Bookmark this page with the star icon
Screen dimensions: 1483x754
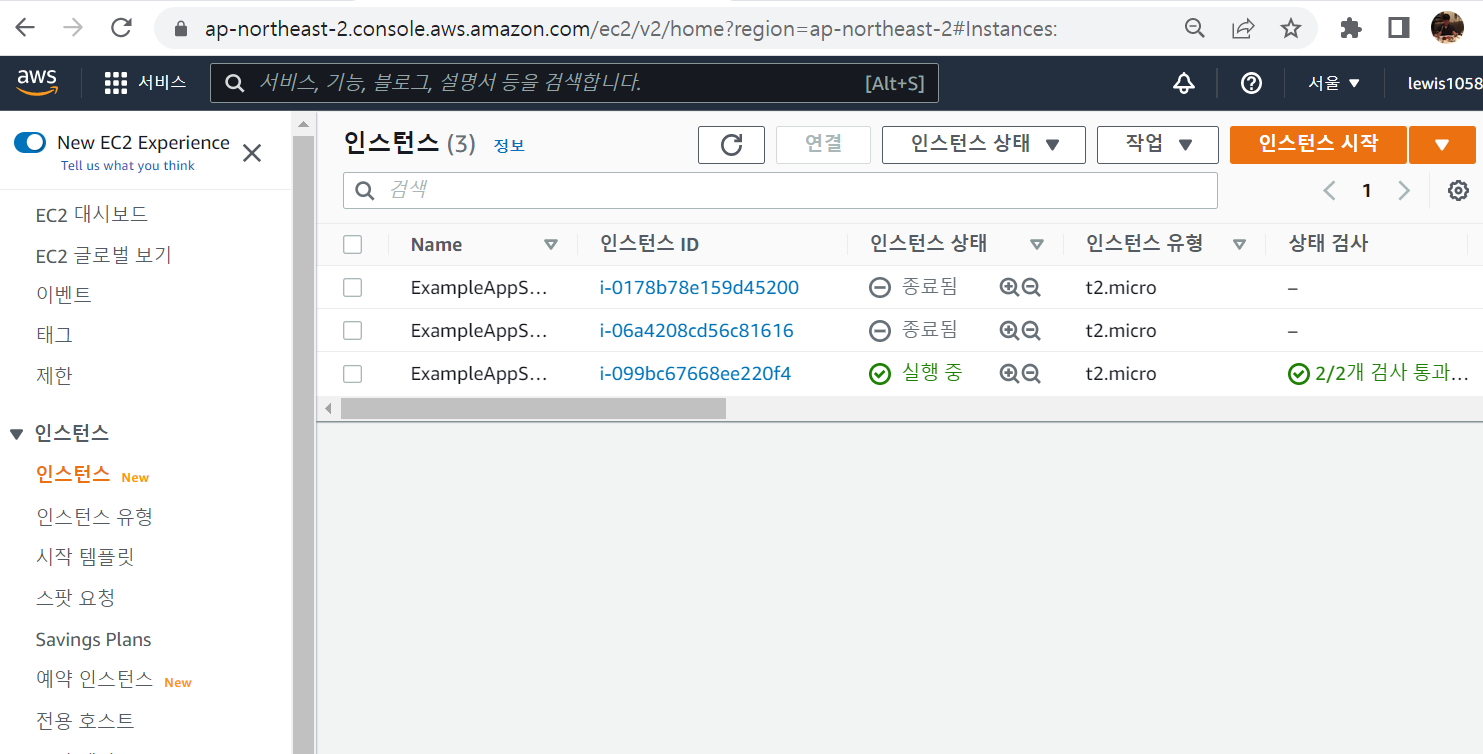click(1291, 28)
